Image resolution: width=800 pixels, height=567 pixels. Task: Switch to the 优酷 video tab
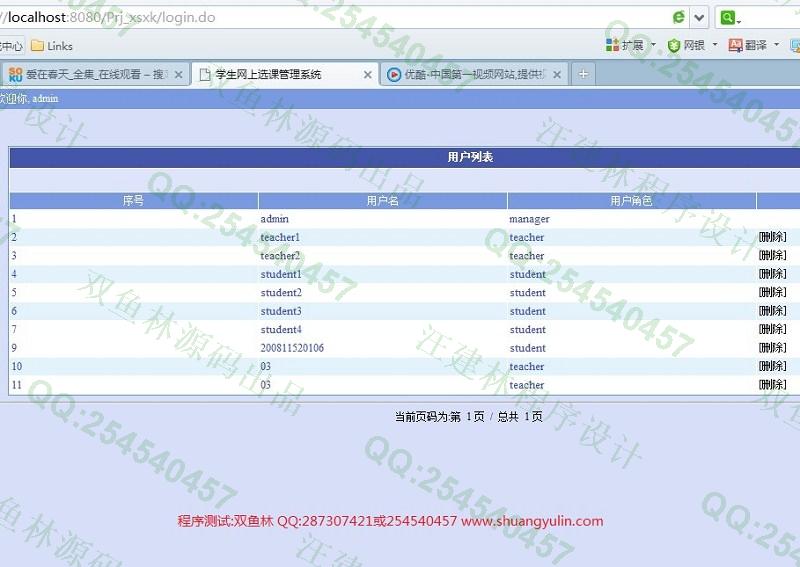(474, 75)
